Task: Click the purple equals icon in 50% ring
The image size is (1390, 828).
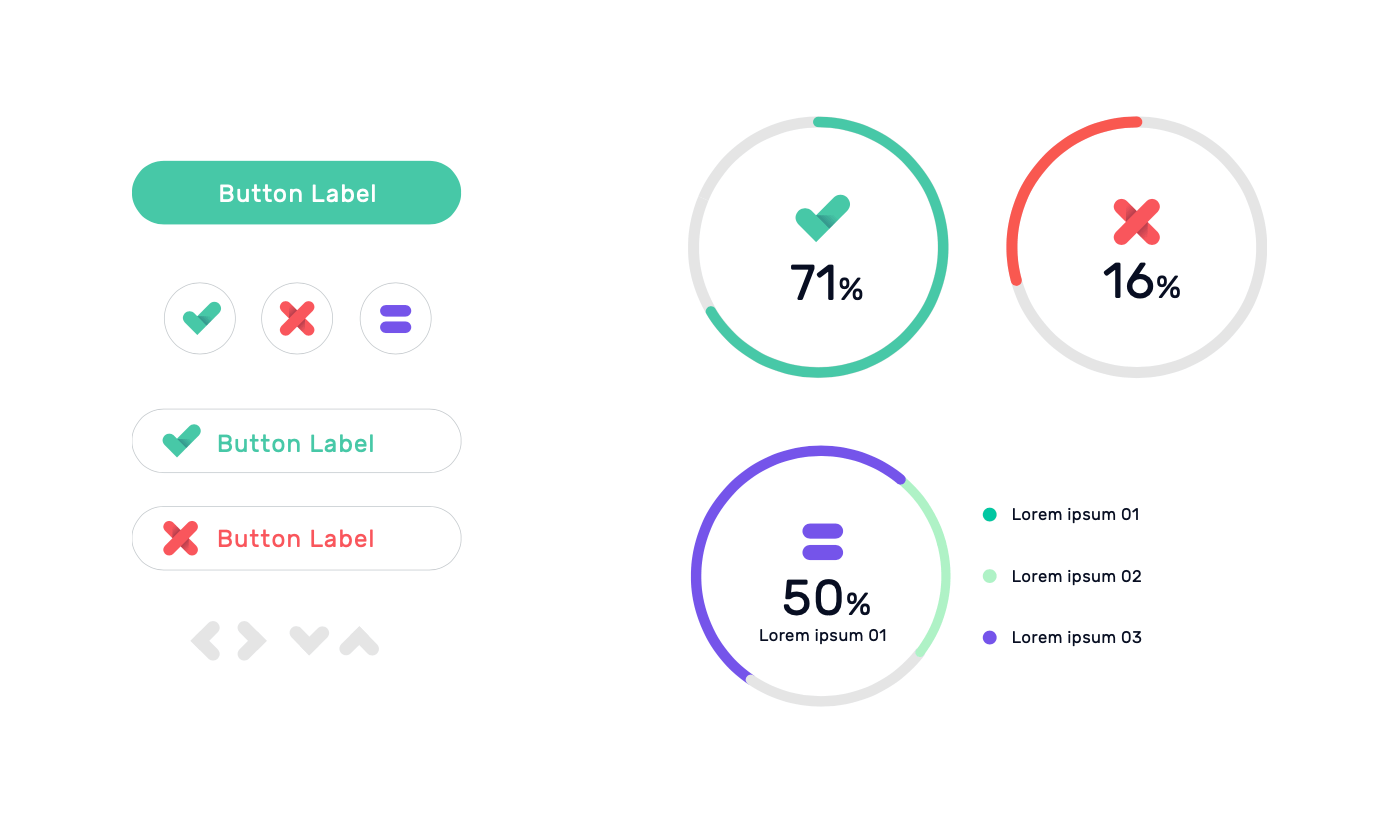Action: point(823,542)
